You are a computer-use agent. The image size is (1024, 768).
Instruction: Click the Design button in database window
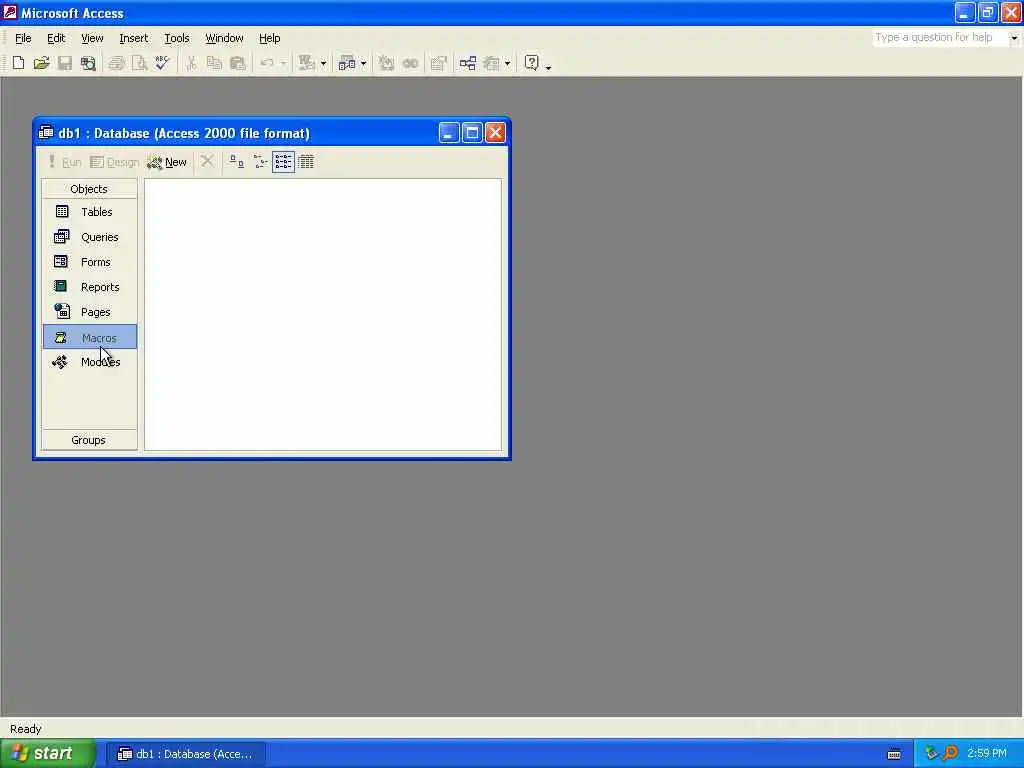point(114,162)
